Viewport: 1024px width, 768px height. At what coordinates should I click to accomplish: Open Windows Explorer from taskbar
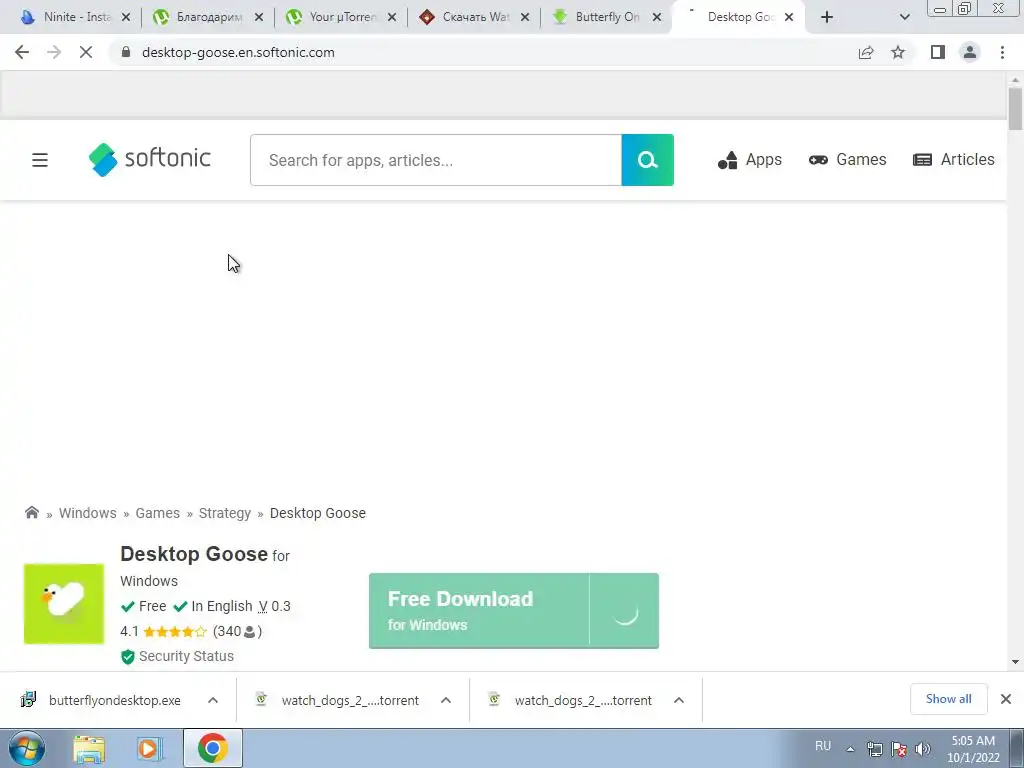pyautogui.click(x=89, y=748)
